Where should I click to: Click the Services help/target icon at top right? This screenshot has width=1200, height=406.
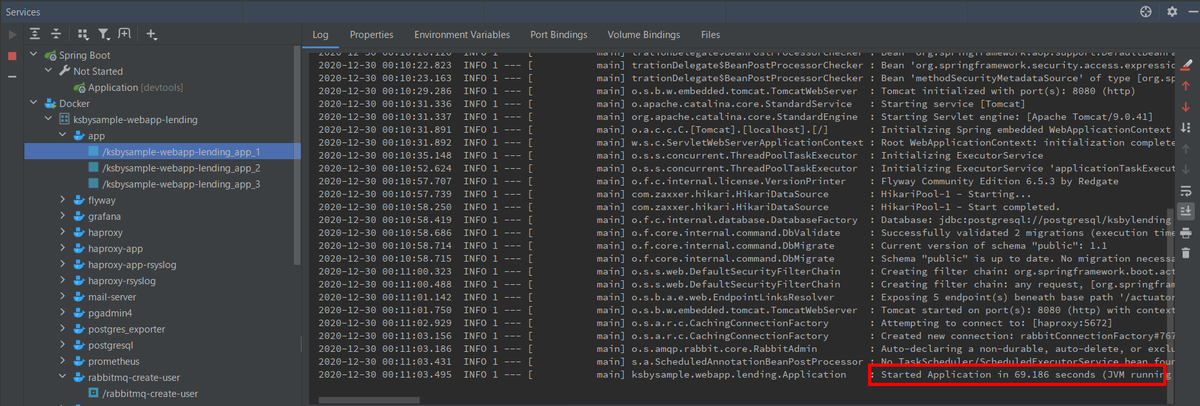1146,11
